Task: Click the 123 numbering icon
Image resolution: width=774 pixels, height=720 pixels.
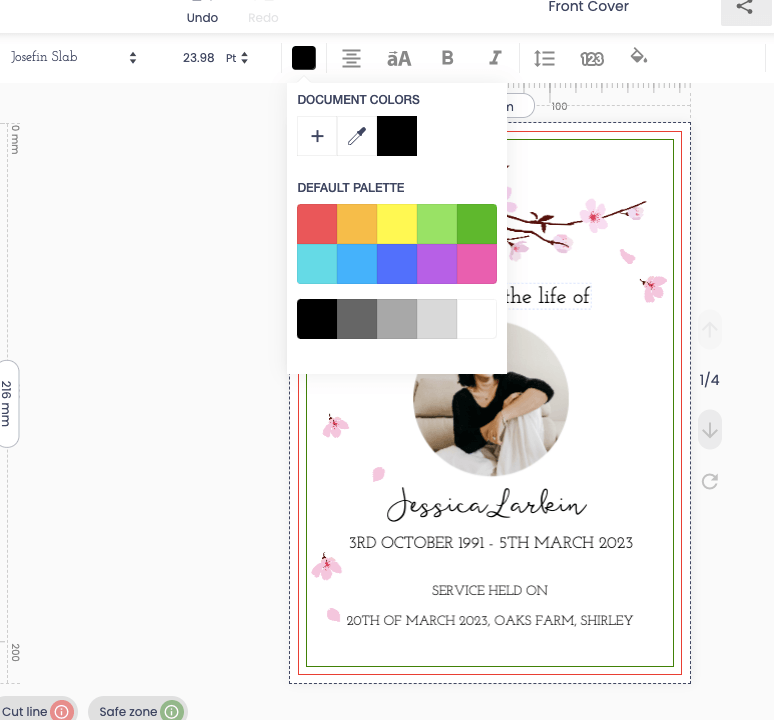Action: pyautogui.click(x=592, y=58)
